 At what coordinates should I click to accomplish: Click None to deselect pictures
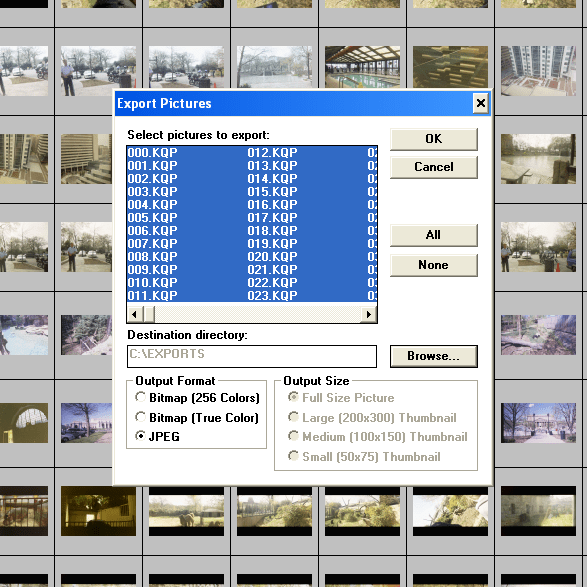(x=434, y=265)
